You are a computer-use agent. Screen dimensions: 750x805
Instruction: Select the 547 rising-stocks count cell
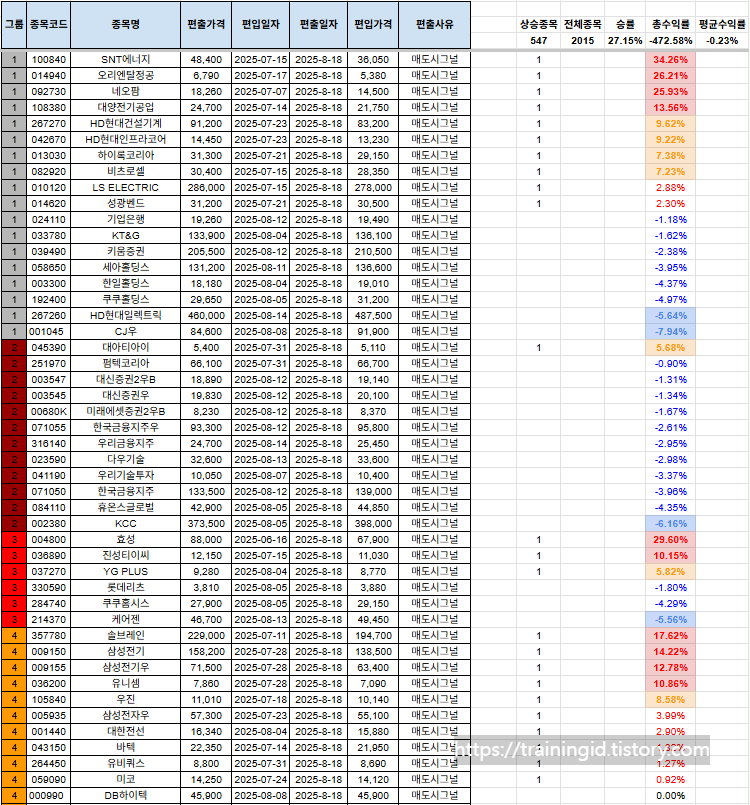(x=539, y=41)
